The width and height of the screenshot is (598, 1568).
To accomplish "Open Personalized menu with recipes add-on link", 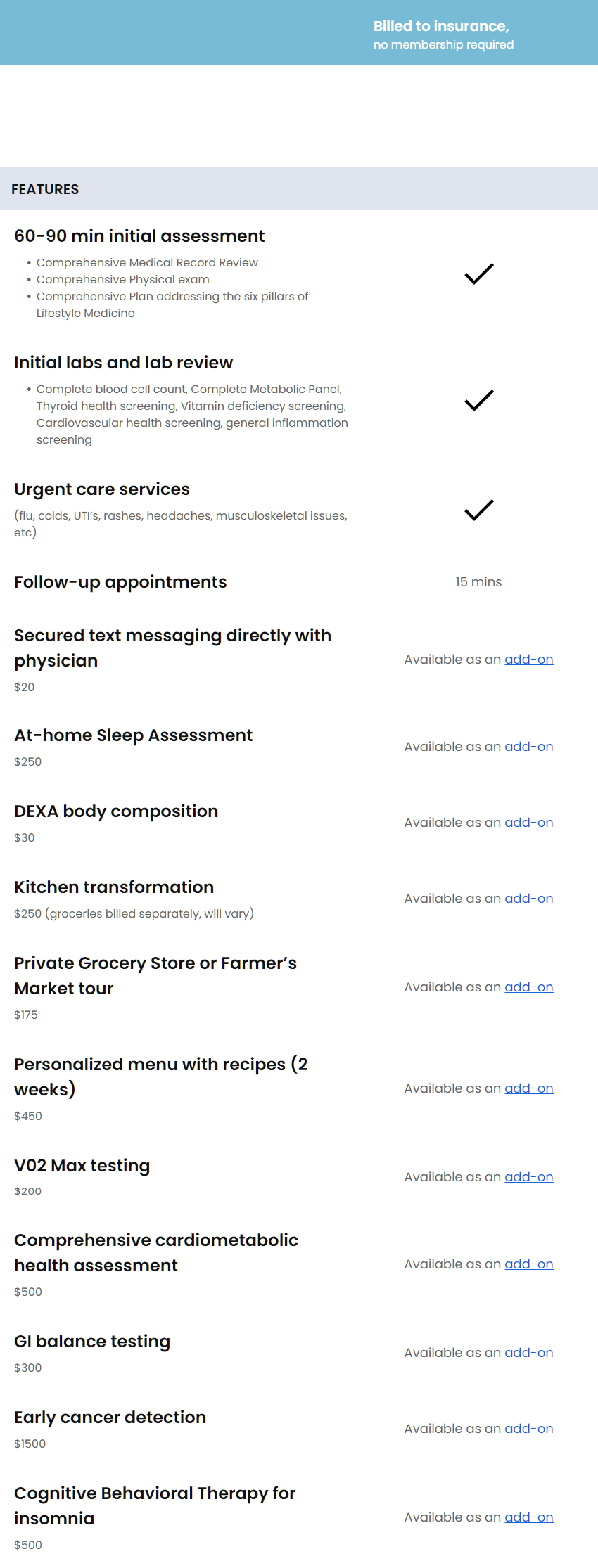I will click(529, 1088).
